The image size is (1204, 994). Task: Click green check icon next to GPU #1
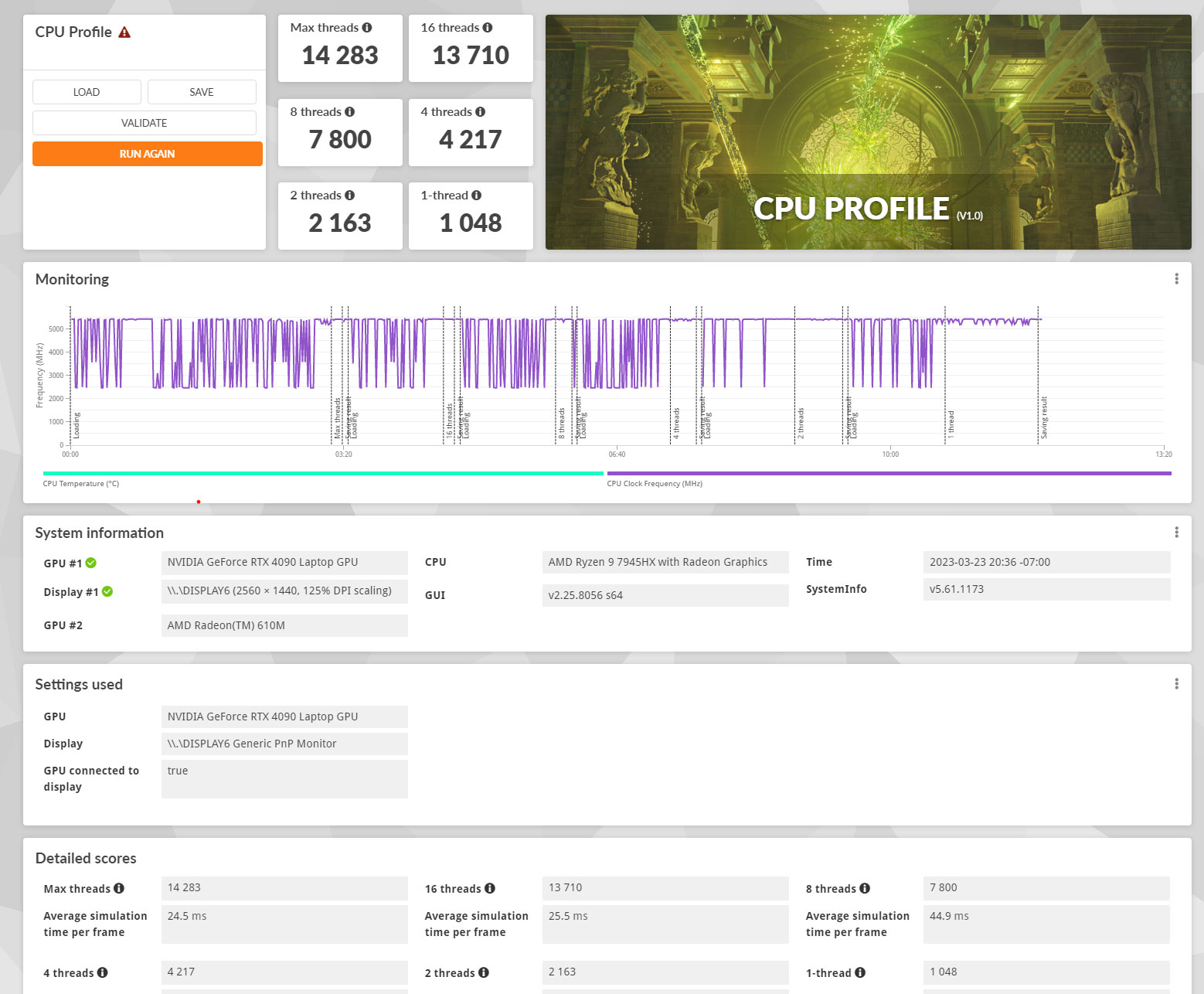(x=91, y=563)
